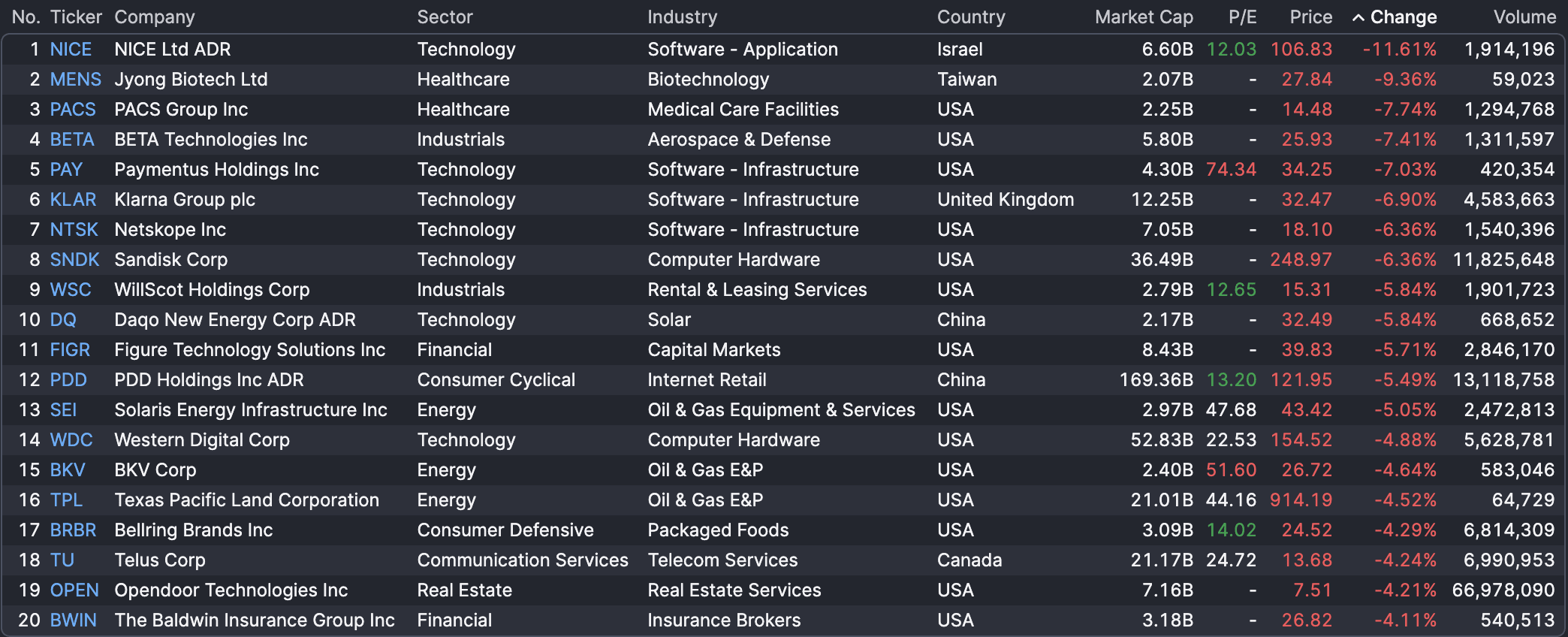Open the KLAR ticker link

[x=73, y=200]
